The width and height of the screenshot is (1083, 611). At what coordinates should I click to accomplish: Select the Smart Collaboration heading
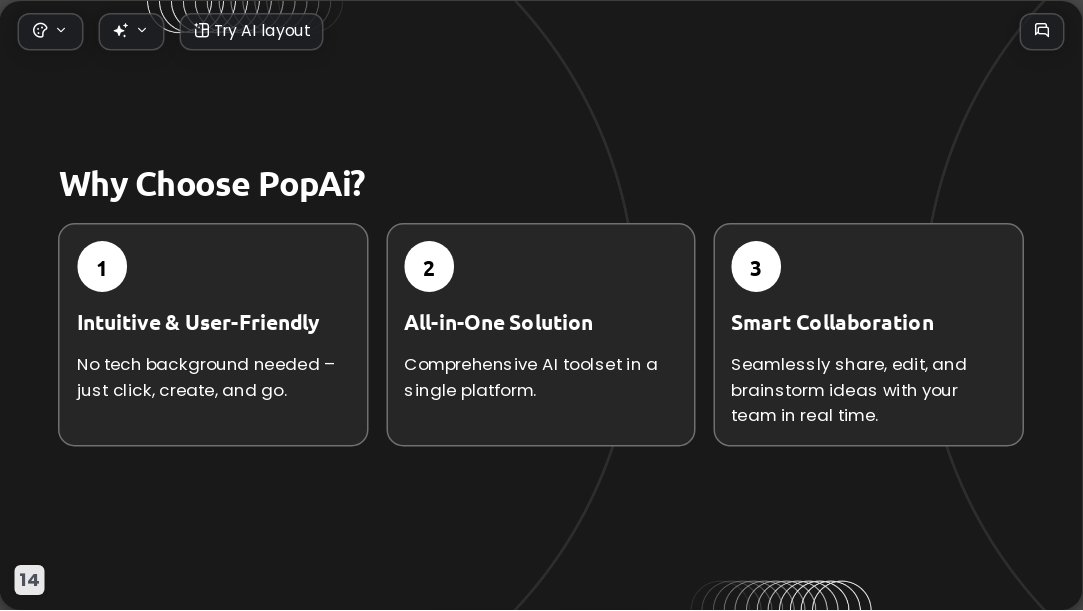click(x=832, y=322)
